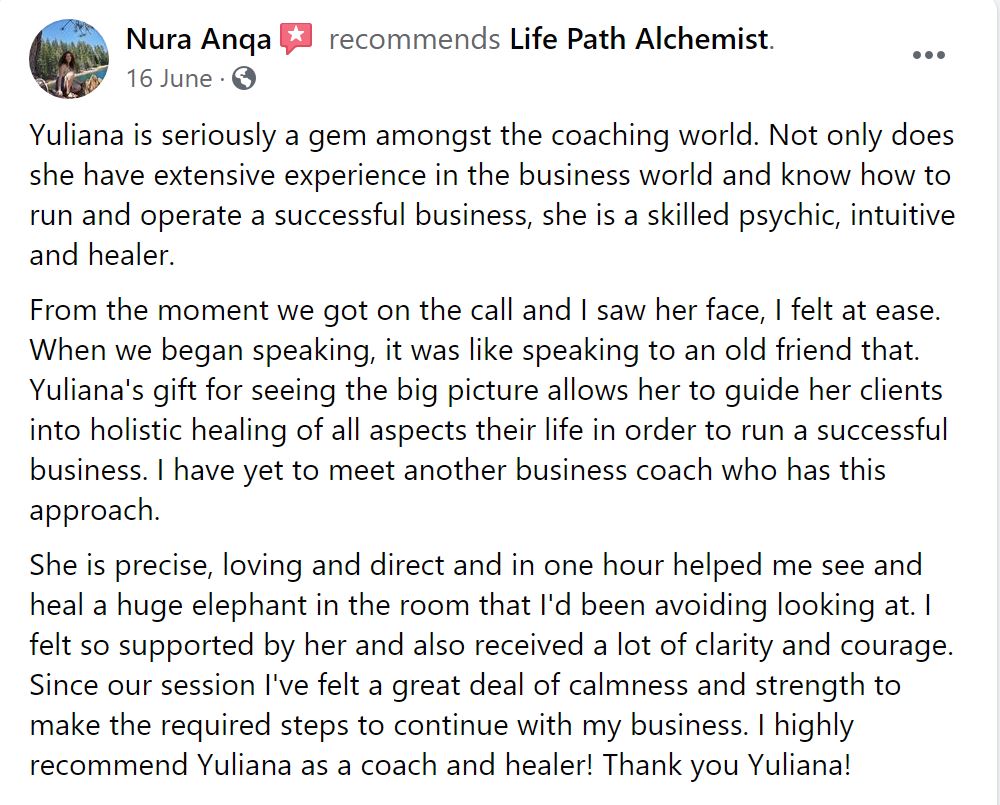
Task: Click the closing "Thank you Yuliana!" text
Action: click(x=726, y=765)
